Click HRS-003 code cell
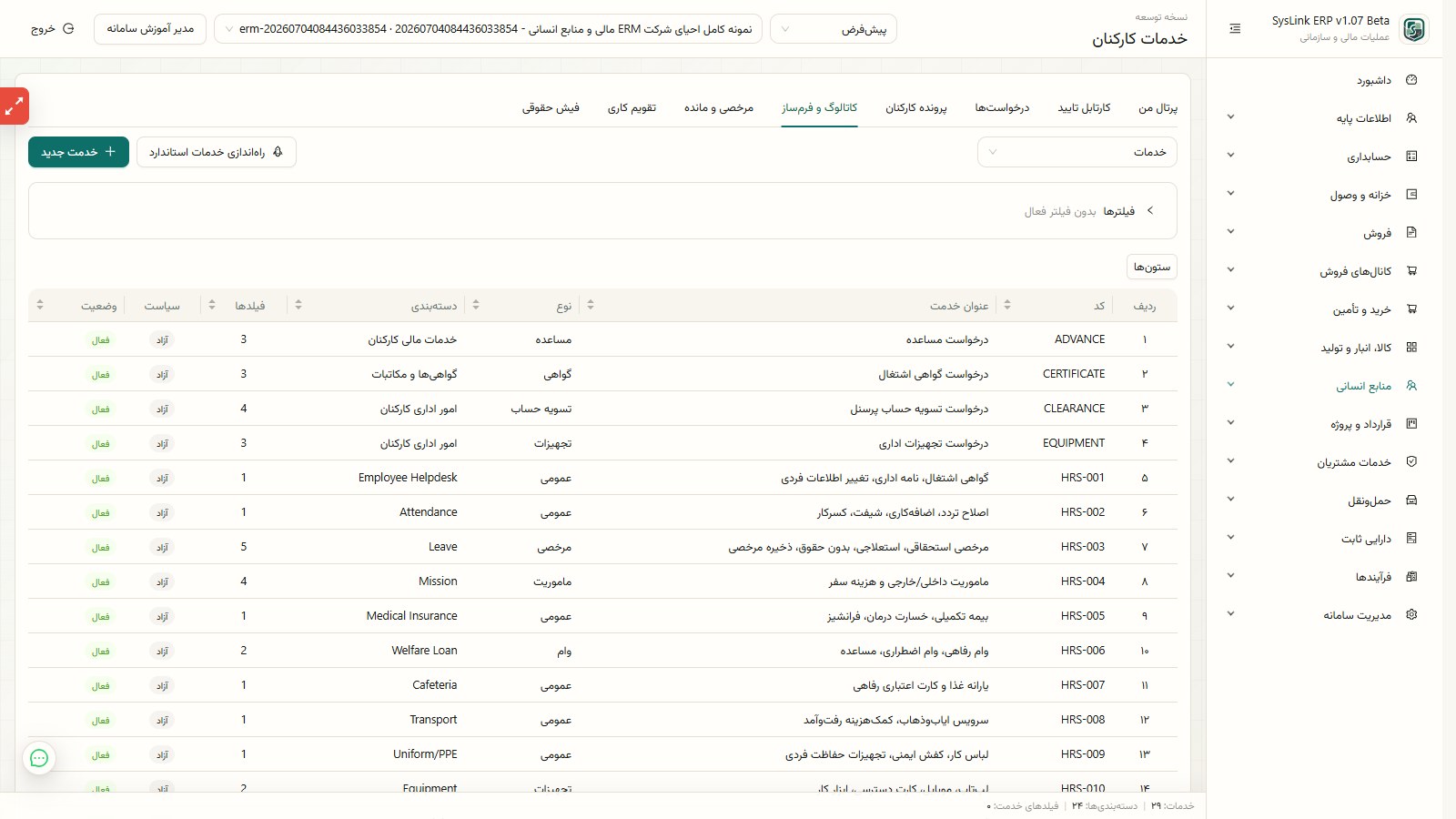 tap(1083, 547)
